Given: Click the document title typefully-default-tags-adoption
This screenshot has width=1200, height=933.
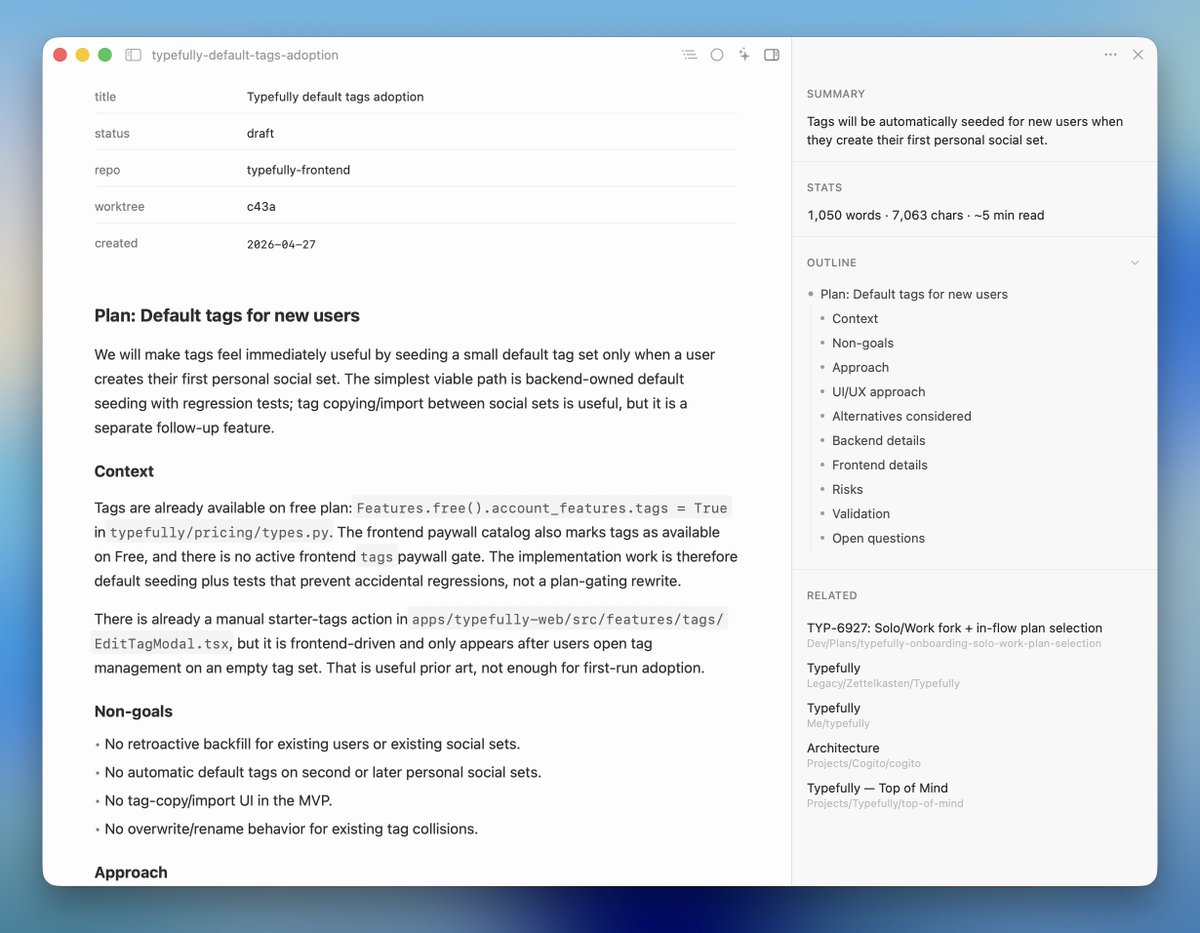Looking at the screenshot, I should pyautogui.click(x=245, y=56).
